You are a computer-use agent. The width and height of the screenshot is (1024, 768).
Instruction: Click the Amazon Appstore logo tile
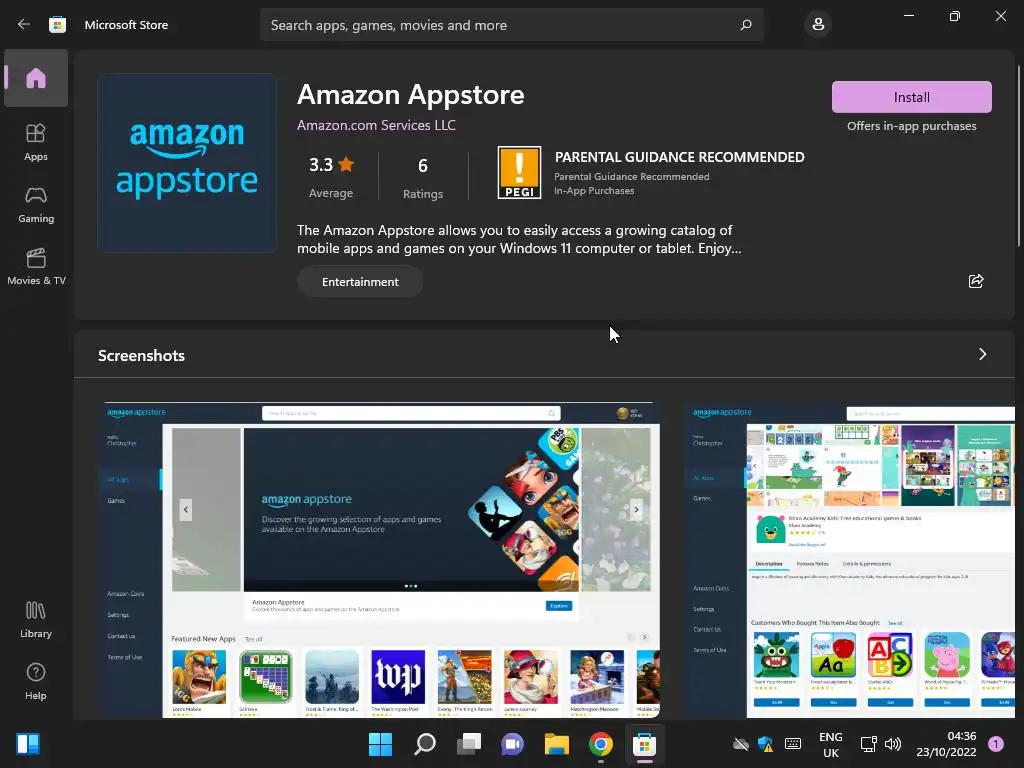point(187,163)
